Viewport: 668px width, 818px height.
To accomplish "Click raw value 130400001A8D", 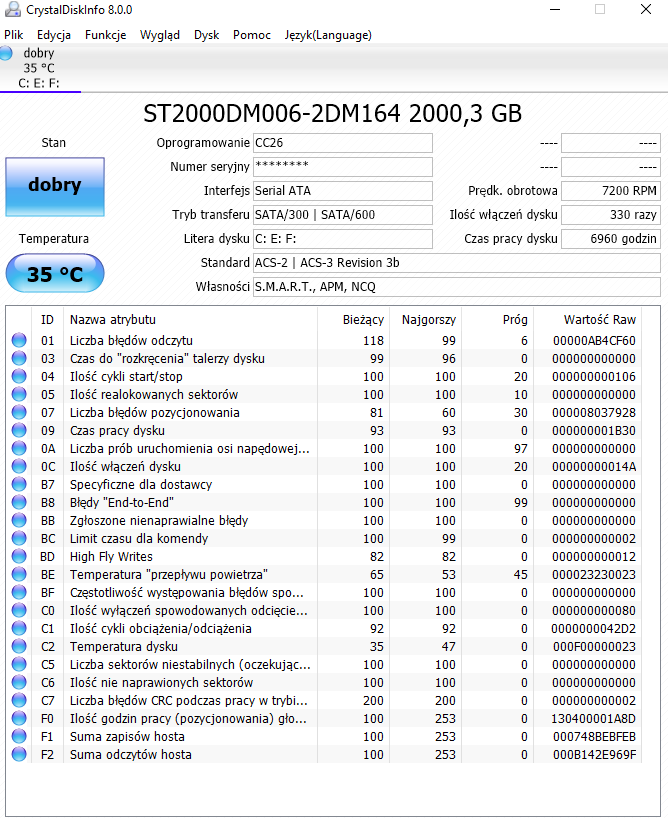I will (x=593, y=719).
